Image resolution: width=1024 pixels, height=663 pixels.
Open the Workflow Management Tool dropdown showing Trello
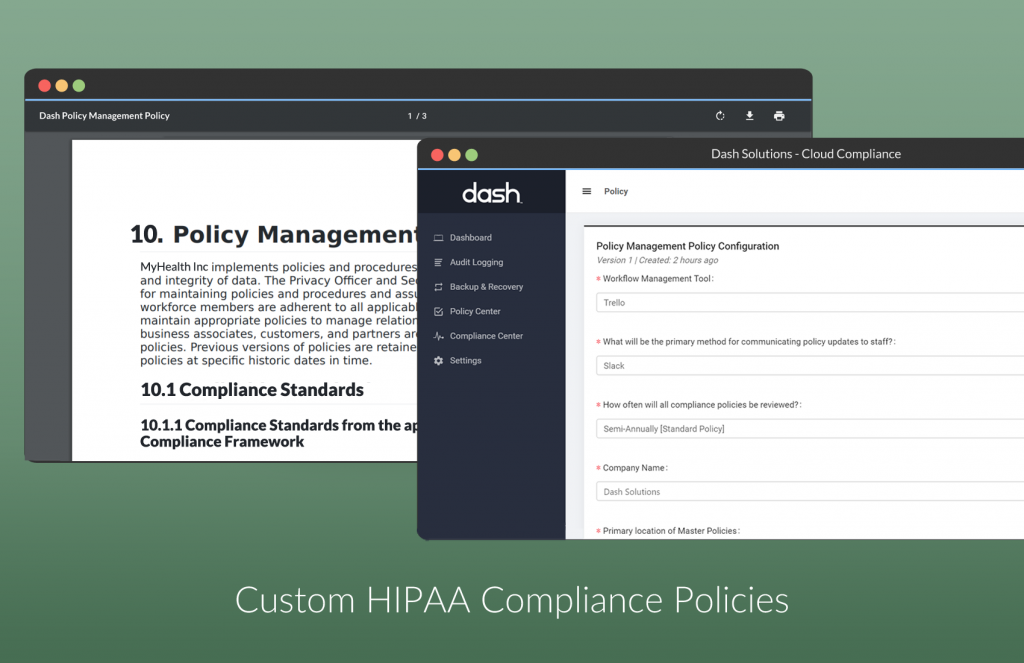coord(810,302)
